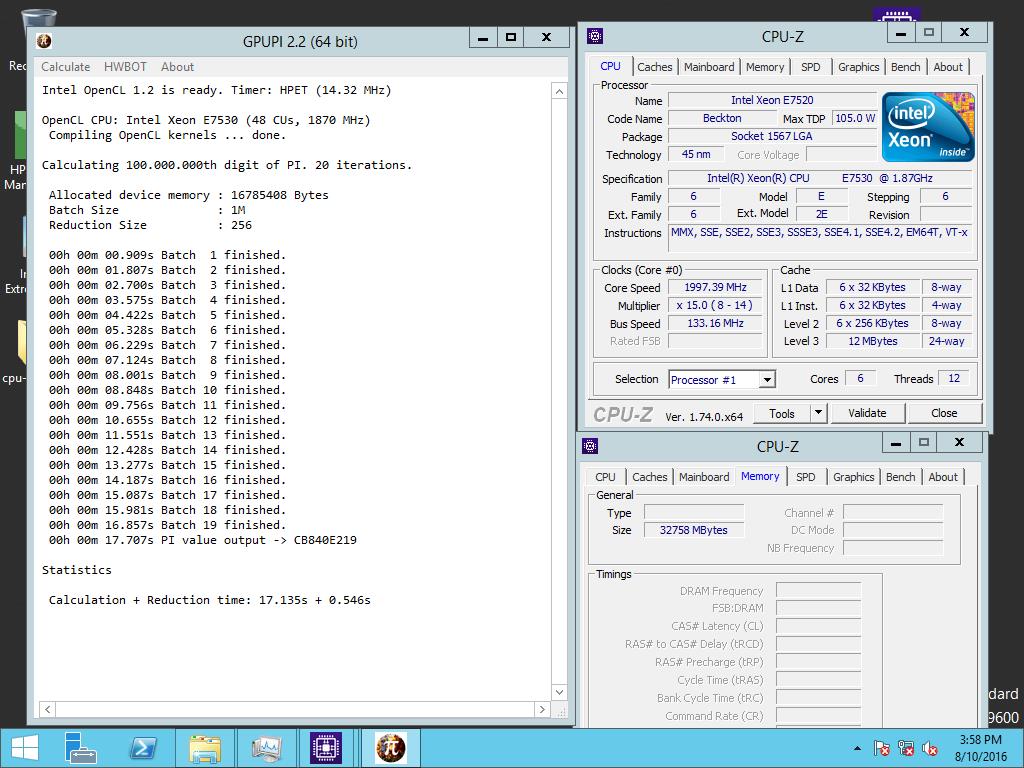Click the Bus Speed value 133.16 MHz
This screenshot has height=768, width=1024.
(x=715, y=323)
